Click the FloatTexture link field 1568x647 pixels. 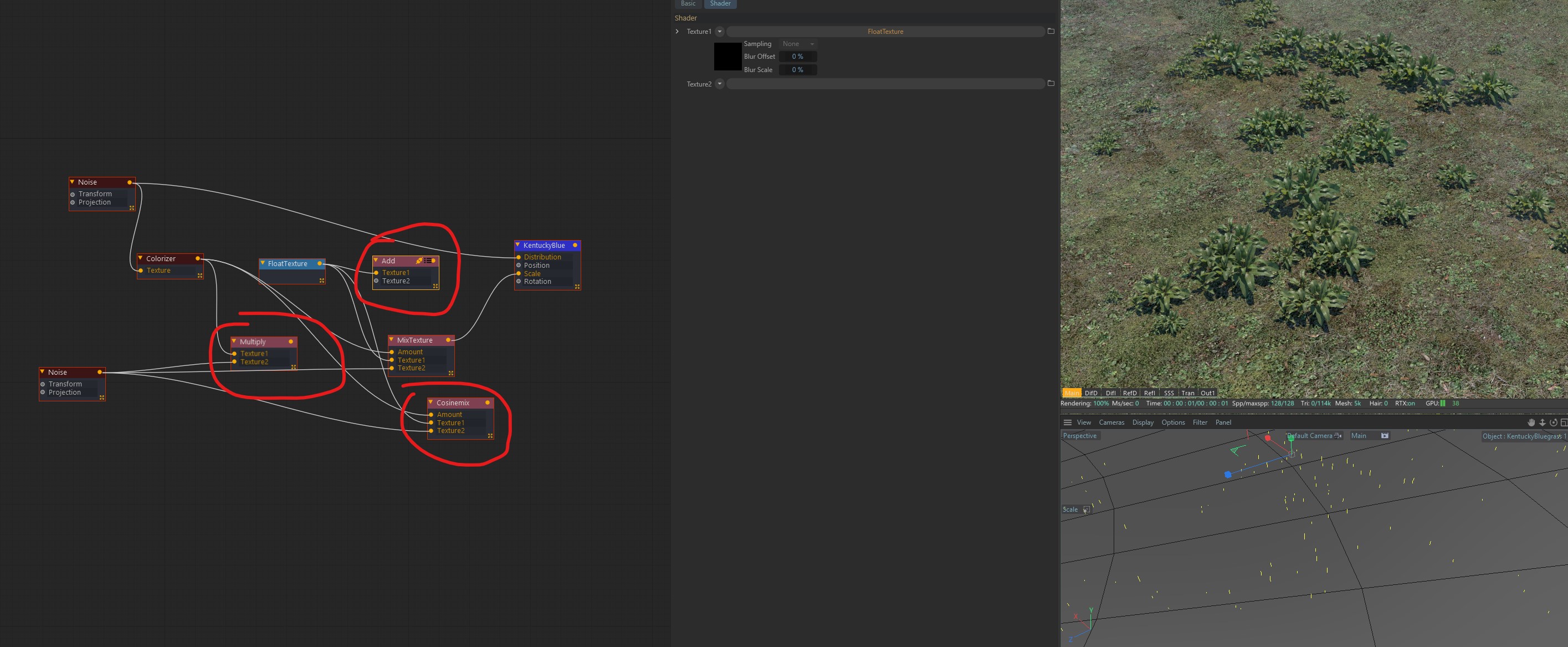click(884, 31)
